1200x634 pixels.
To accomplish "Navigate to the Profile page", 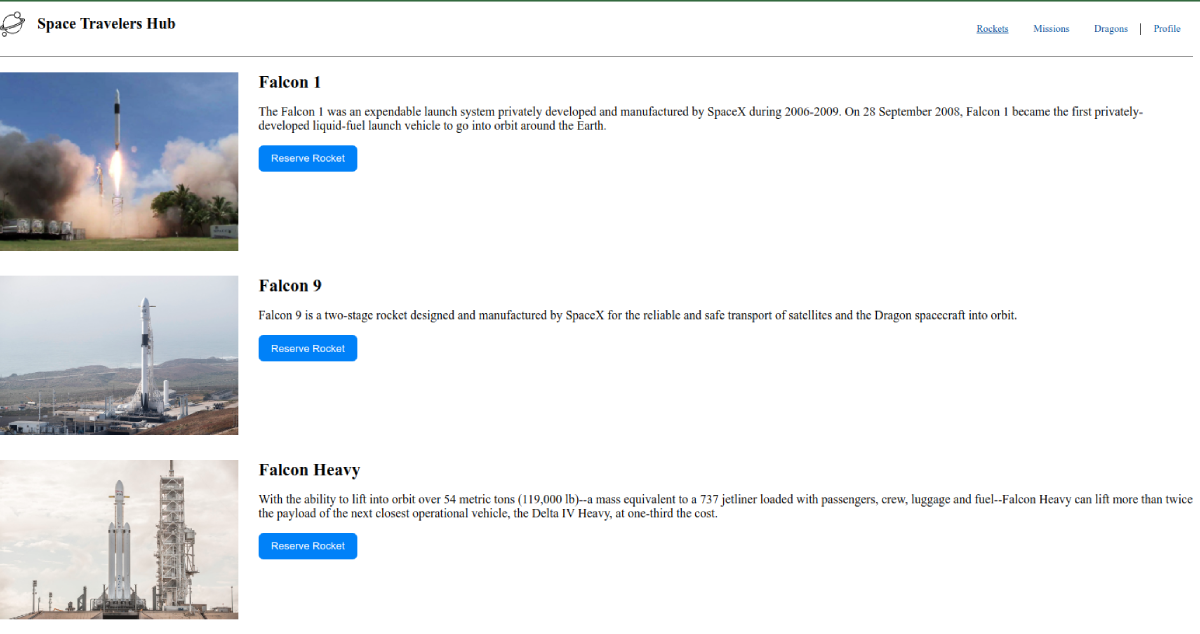I will coord(1167,29).
